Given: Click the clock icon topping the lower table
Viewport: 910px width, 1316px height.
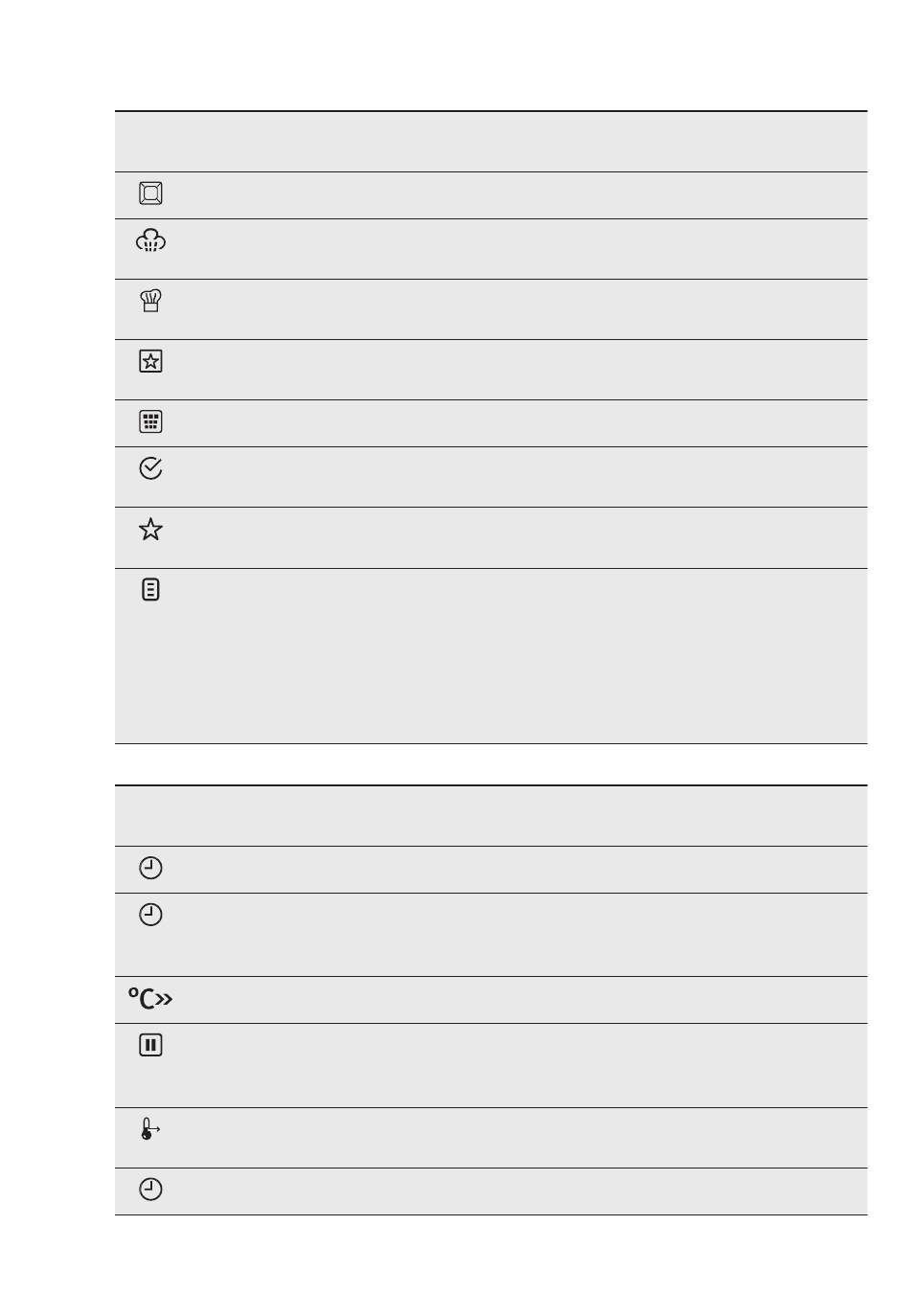Looking at the screenshot, I should click(150, 868).
